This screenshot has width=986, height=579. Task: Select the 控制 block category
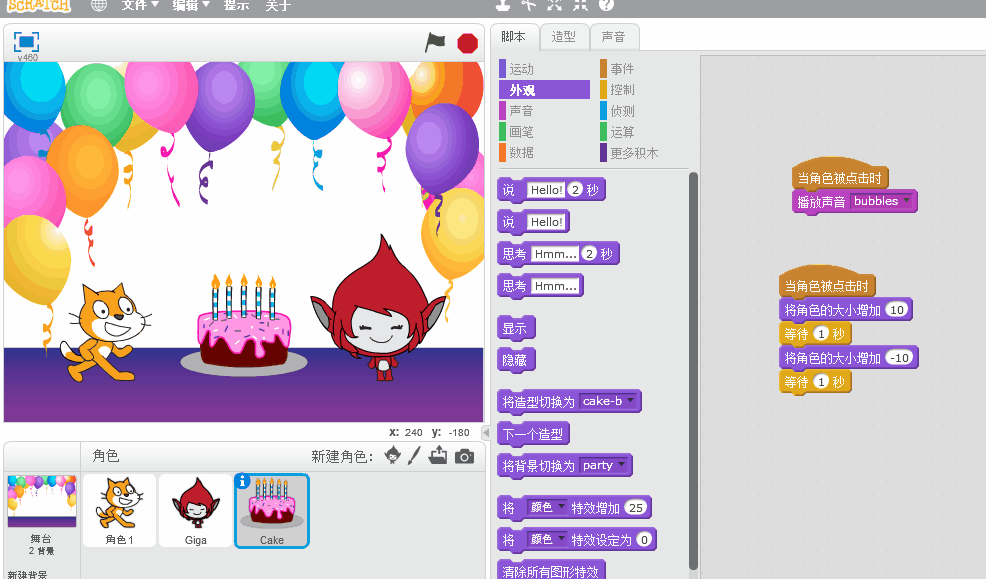623,90
